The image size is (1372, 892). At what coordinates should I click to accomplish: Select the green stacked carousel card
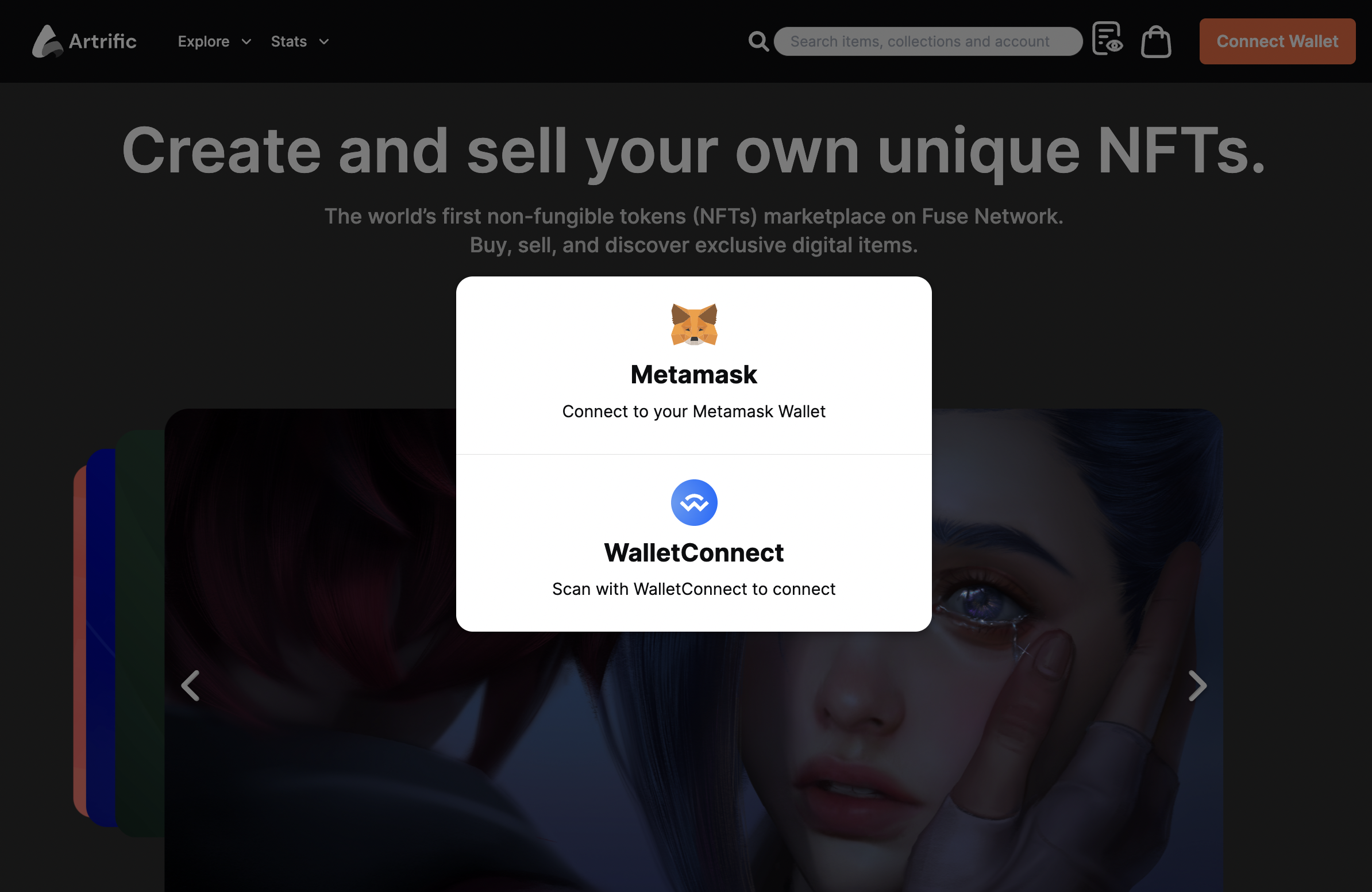pyautogui.click(x=140, y=633)
